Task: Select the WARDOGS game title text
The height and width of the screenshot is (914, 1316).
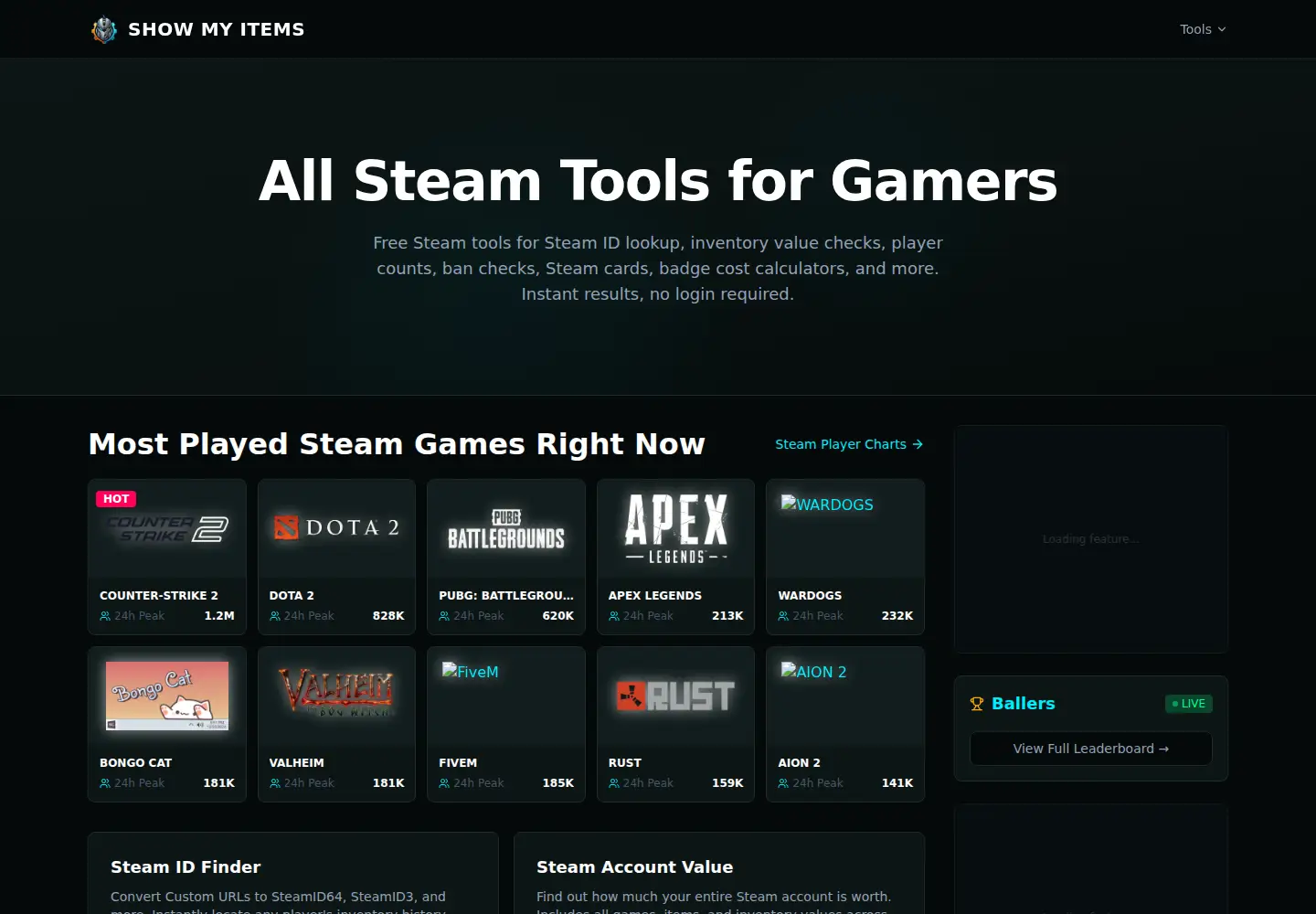Action: [810, 595]
